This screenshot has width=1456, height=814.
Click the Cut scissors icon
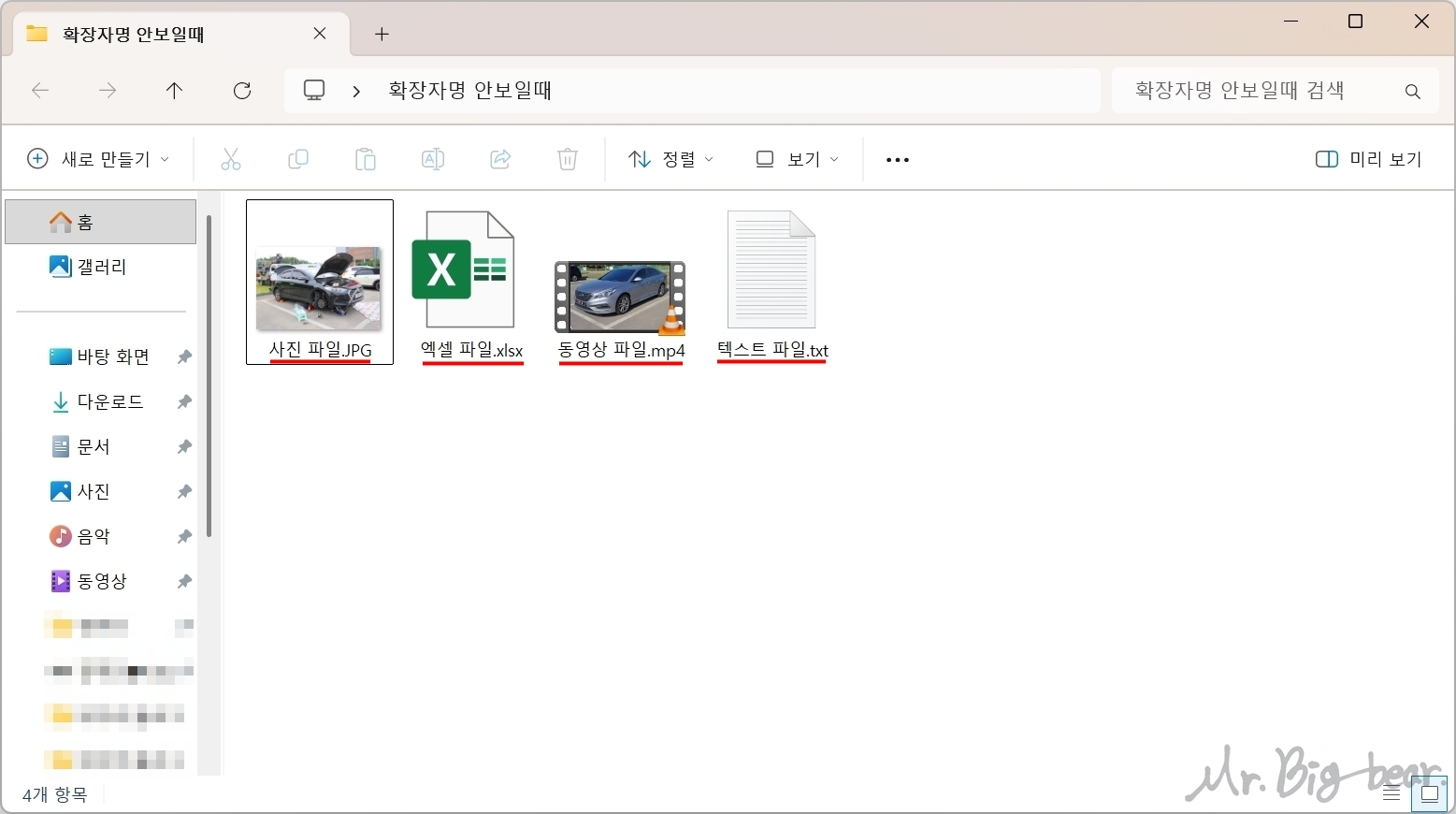click(x=231, y=159)
